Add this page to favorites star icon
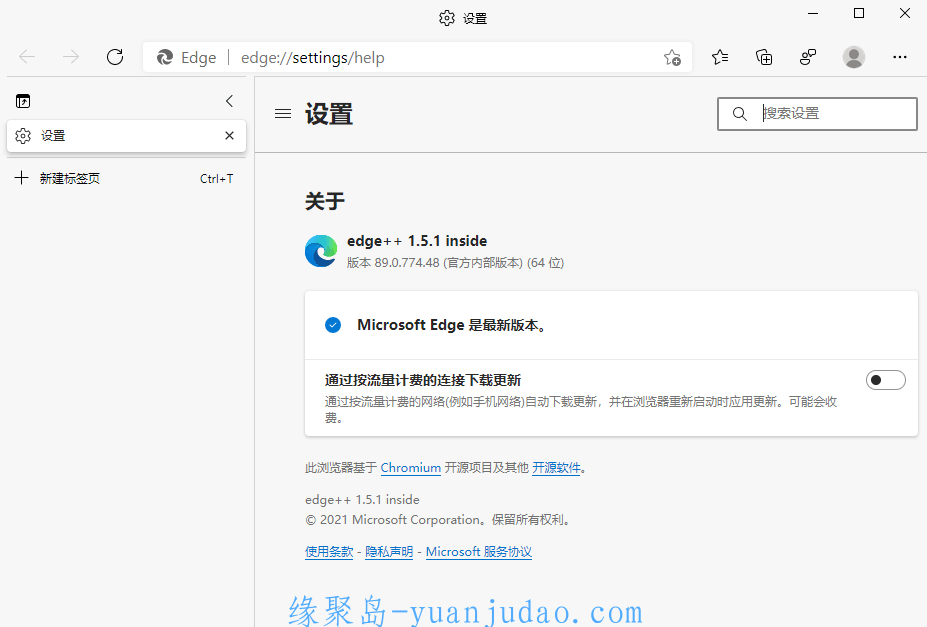Viewport: 927px width, 627px height. [x=672, y=57]
